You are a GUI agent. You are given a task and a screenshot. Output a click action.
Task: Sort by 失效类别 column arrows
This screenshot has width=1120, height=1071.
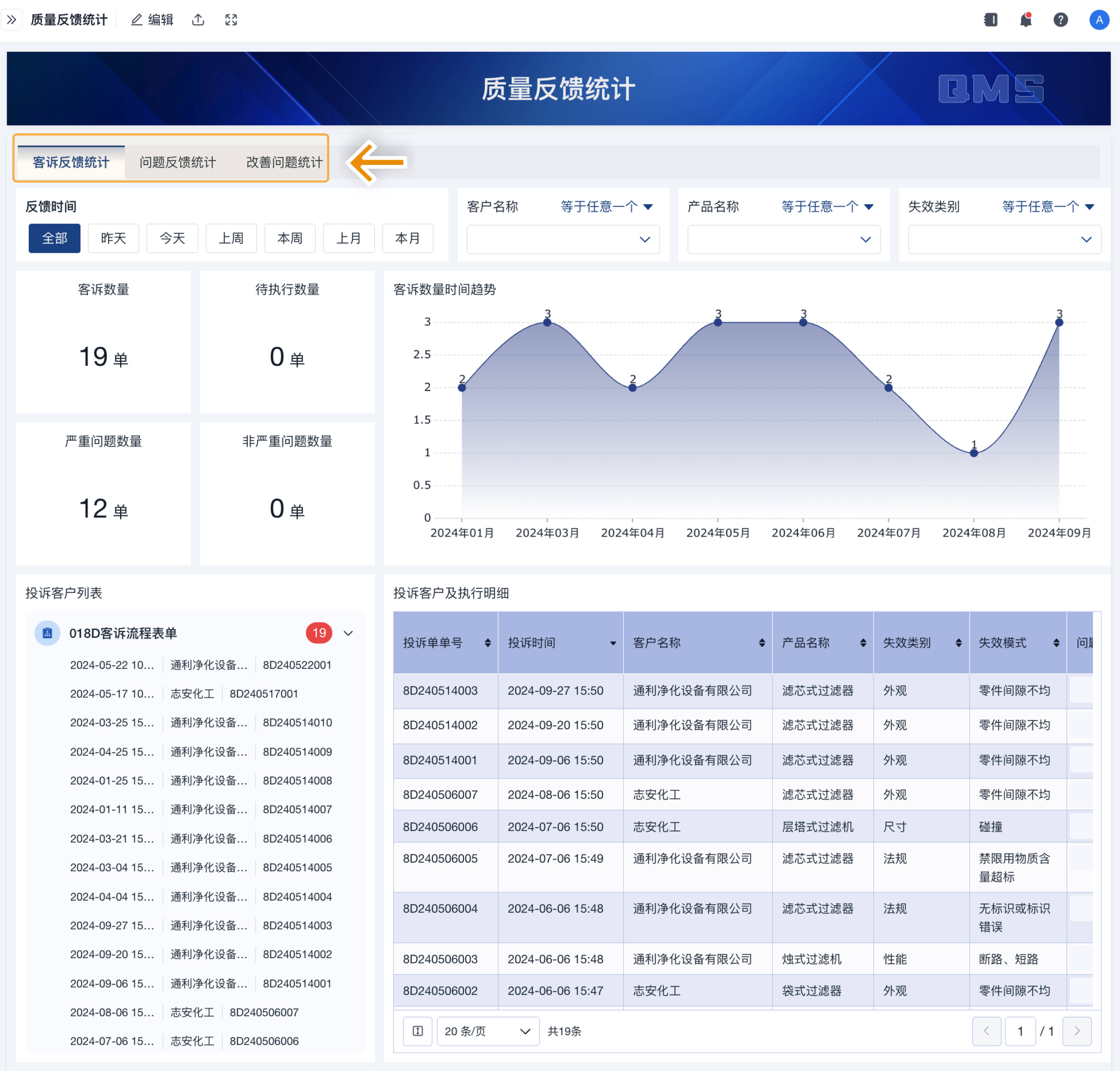pyautogui.click(x=958, y=643)
